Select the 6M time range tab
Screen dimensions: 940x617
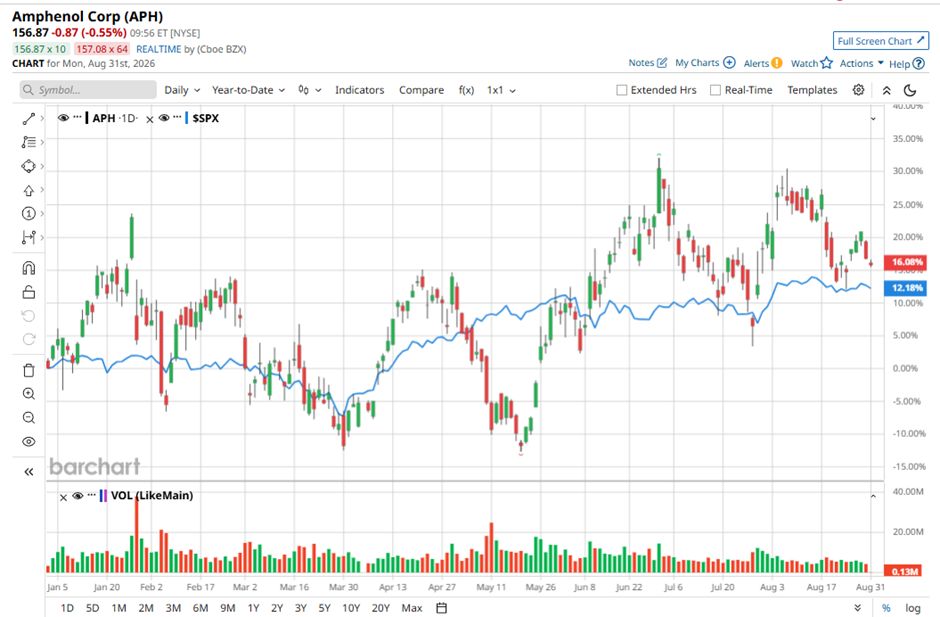click(x=200, y=608)
